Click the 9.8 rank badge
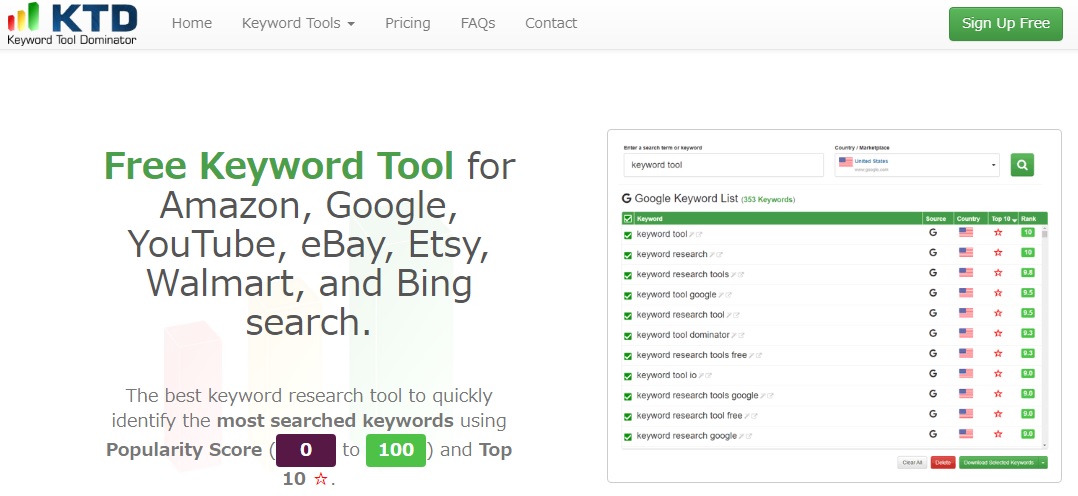The width and height of the screenshot is (1078, 496). tap(1028, 272)
